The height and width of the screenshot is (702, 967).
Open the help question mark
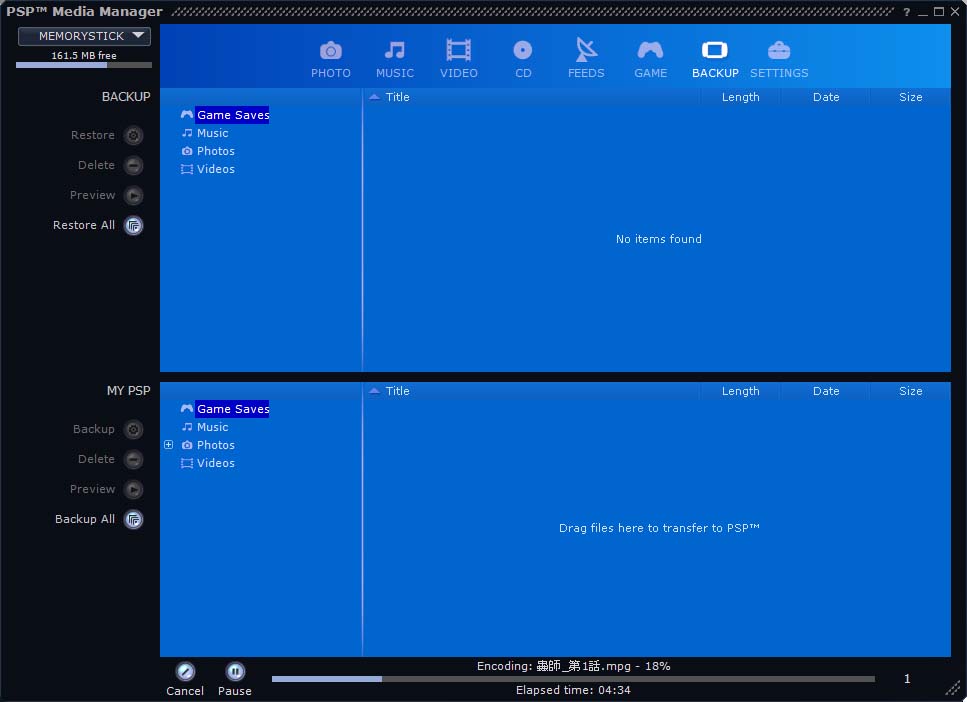(907, 12)
